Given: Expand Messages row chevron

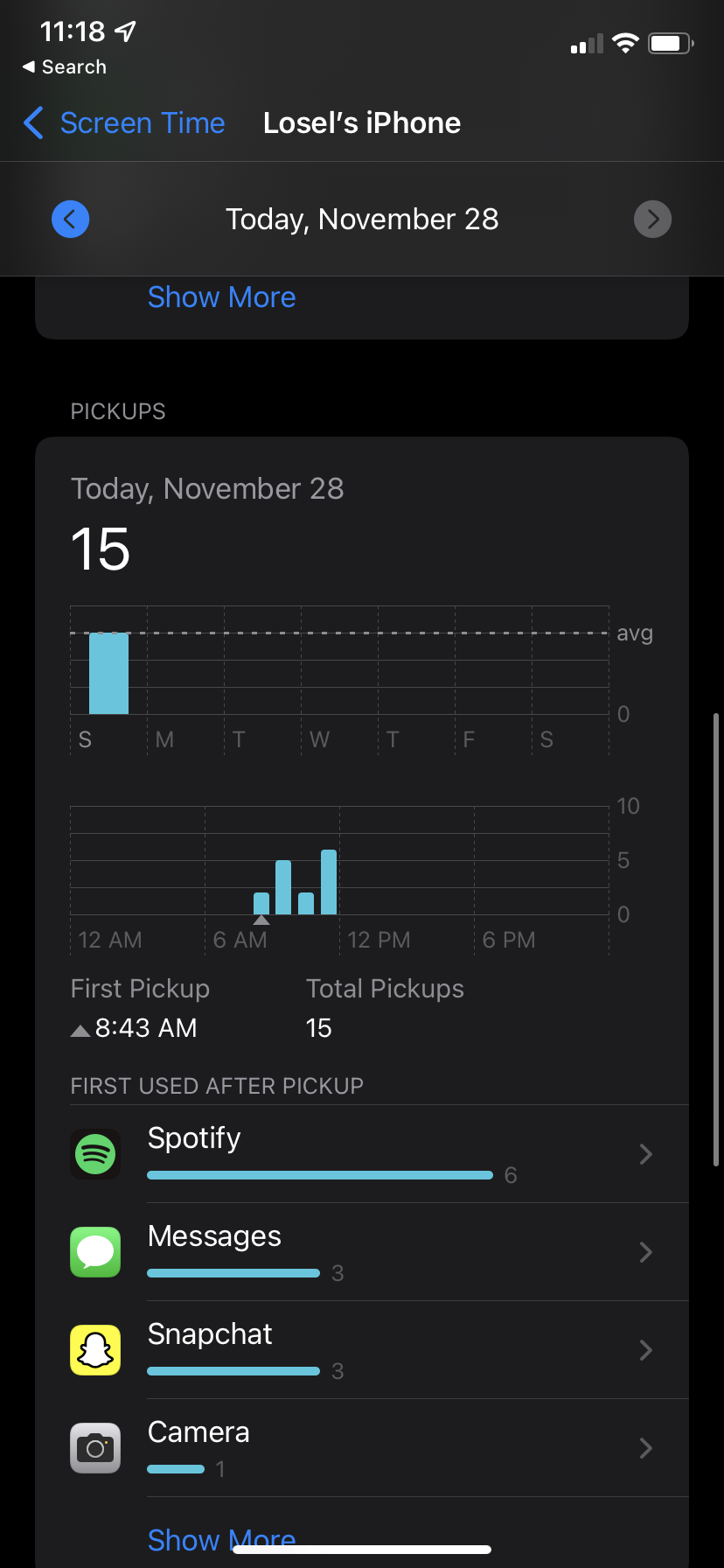Looking at the screenshot, I should pos(645,1252).
